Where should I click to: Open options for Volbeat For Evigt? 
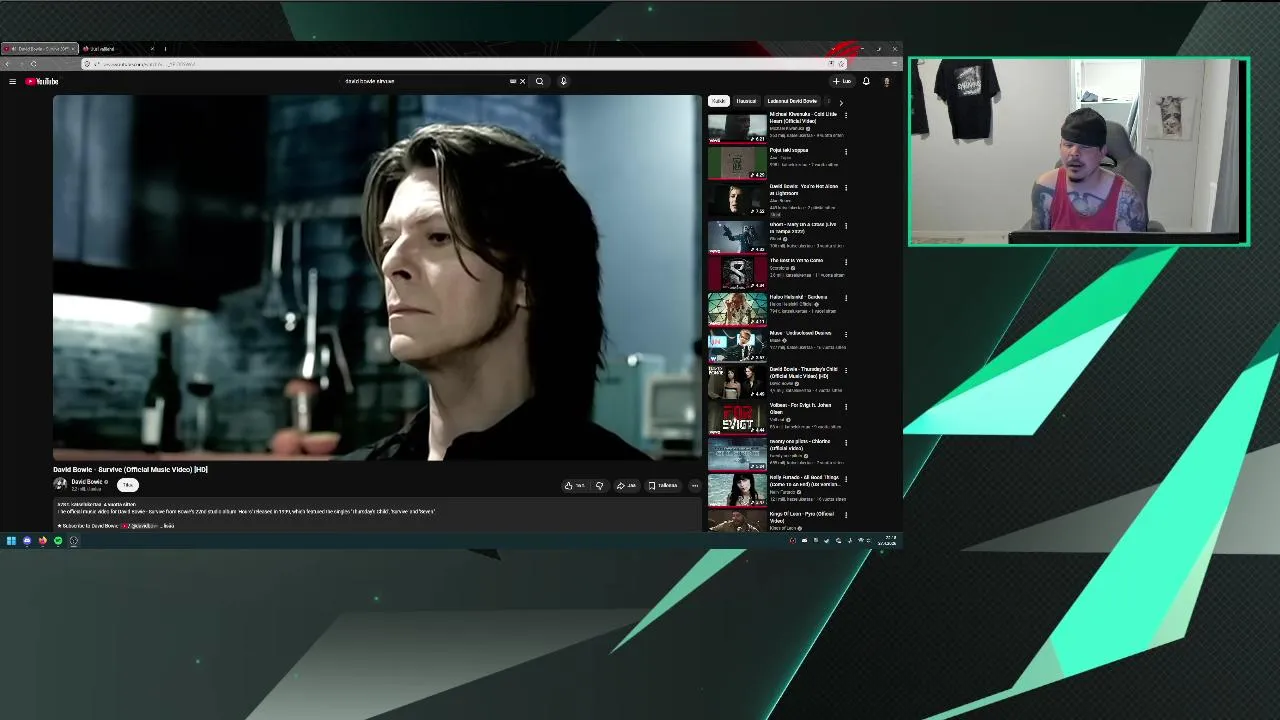846,406
